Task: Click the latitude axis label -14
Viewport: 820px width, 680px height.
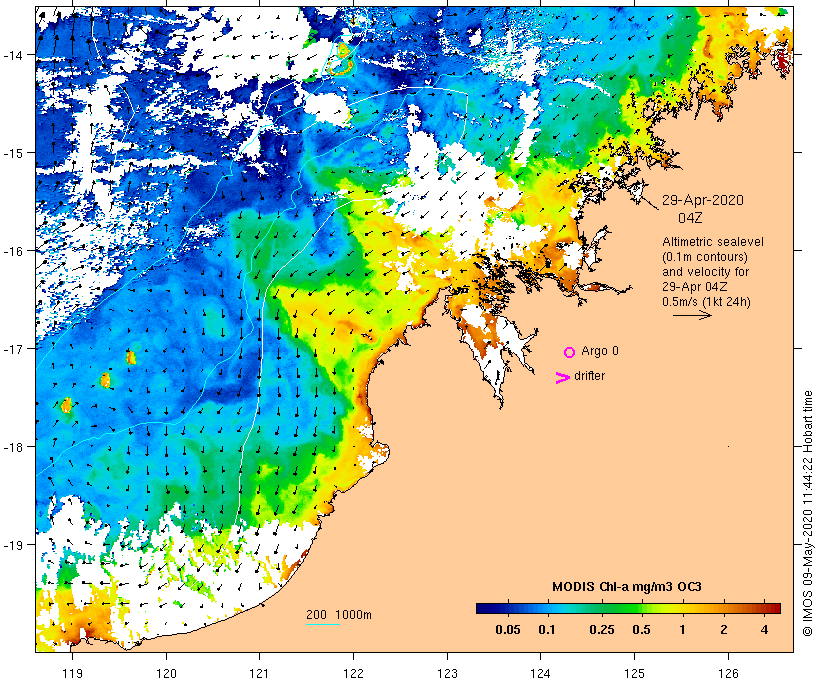Action: 12,55
